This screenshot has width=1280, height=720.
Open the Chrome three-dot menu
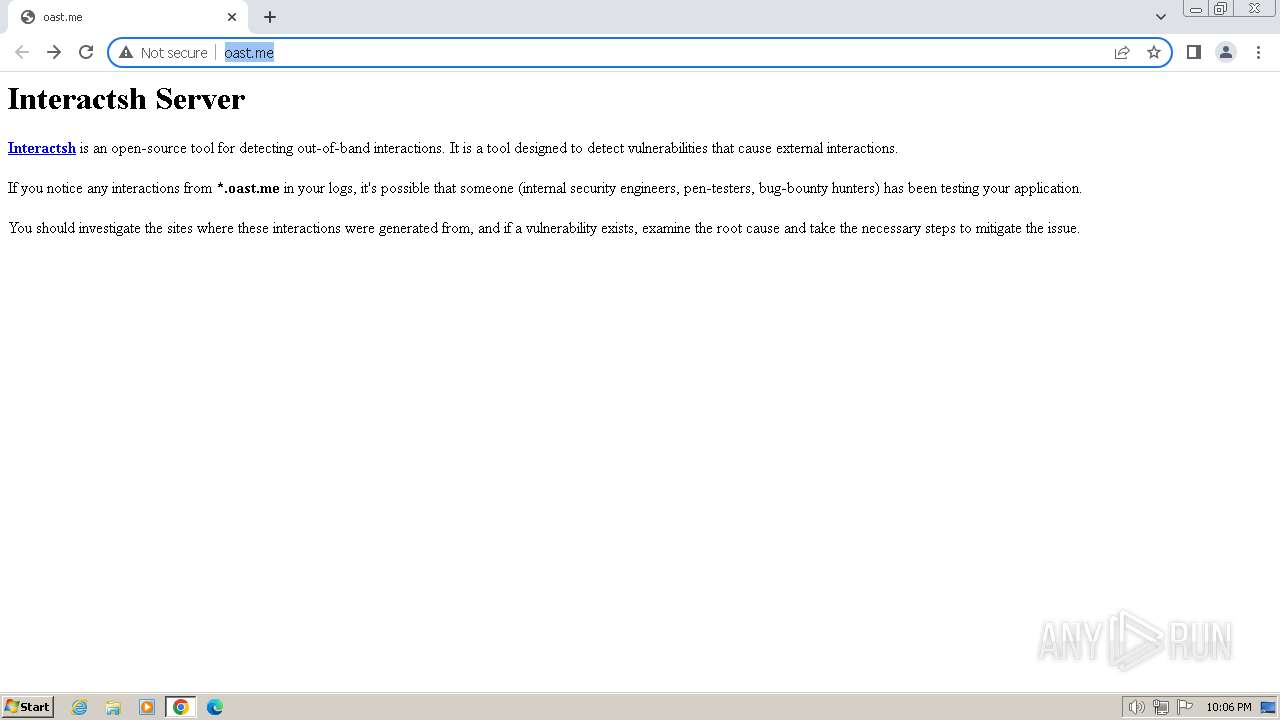pyautogui.click(x=1258, y=52)
